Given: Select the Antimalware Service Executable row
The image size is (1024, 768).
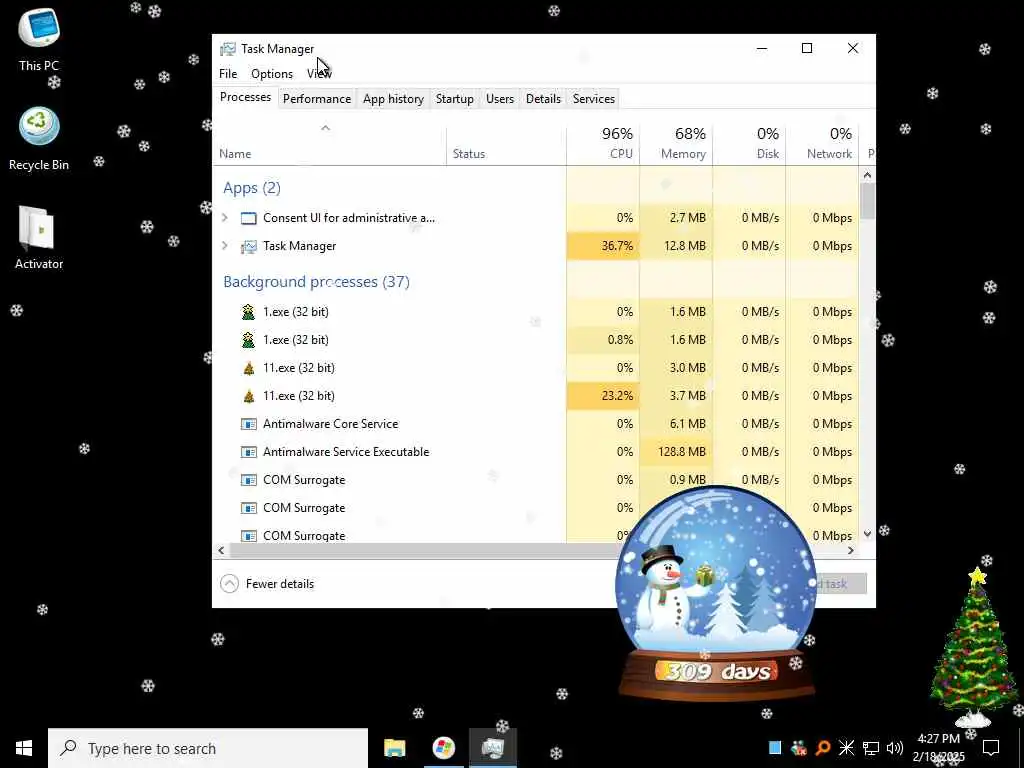Looking at the screenshot, I should point(536,452).
